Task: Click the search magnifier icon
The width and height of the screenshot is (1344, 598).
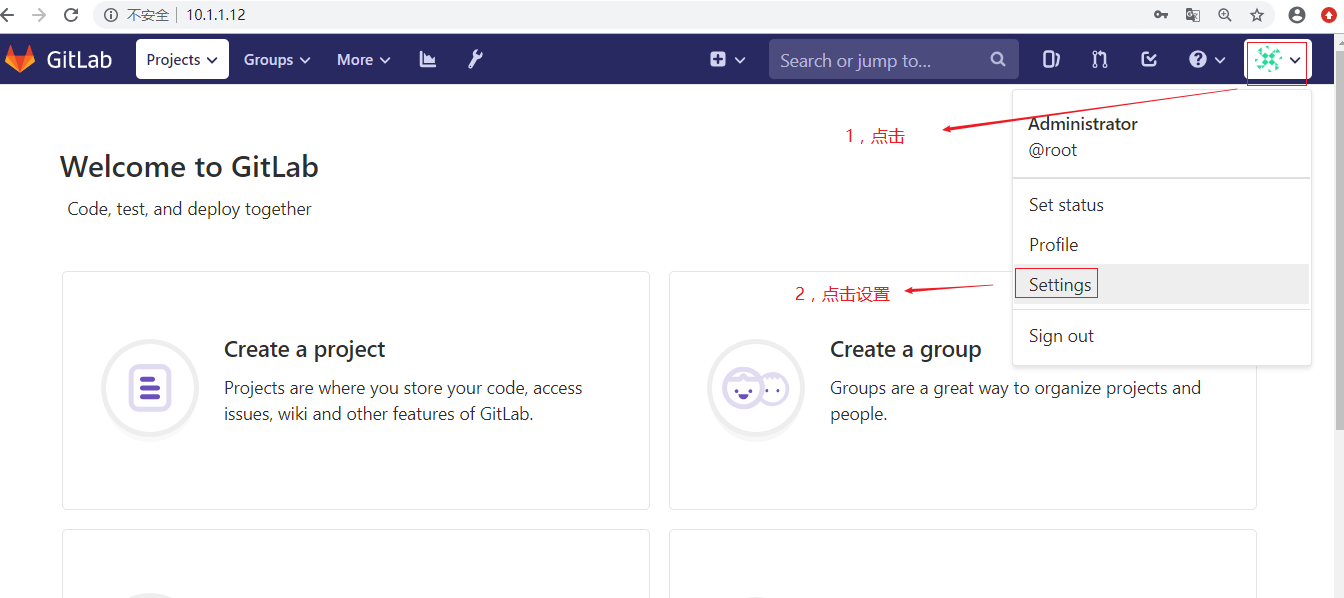Action: [998, 60]
